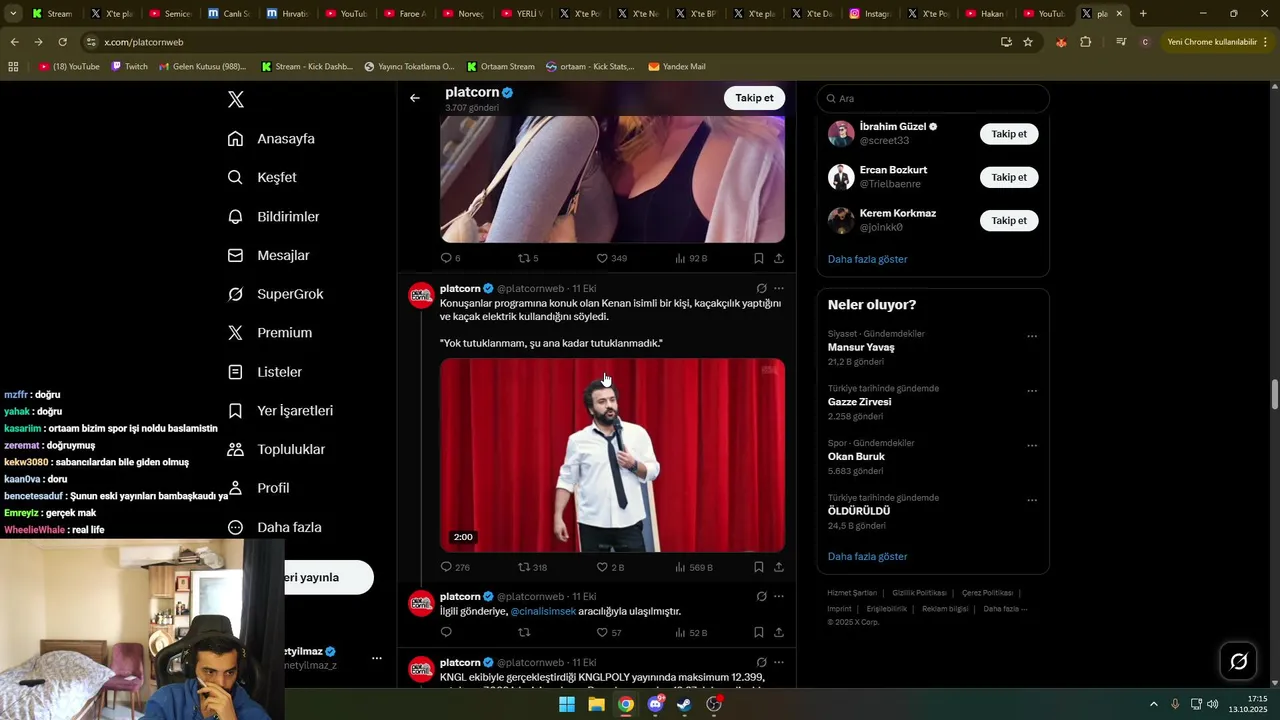Like the Konuşanlar post with 2 B likes

tap(610, 567)
